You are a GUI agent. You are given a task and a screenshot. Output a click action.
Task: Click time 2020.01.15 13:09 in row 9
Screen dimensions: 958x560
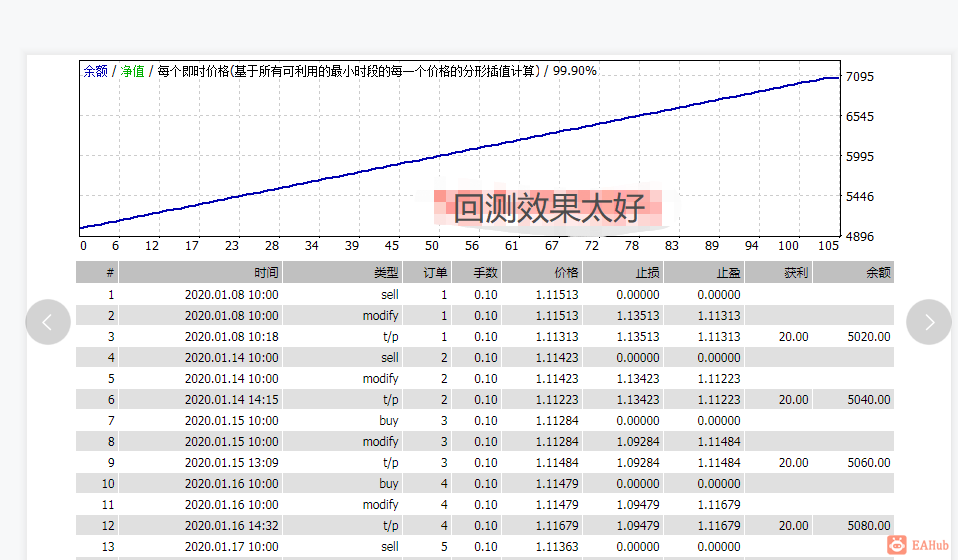click(232, 463)
